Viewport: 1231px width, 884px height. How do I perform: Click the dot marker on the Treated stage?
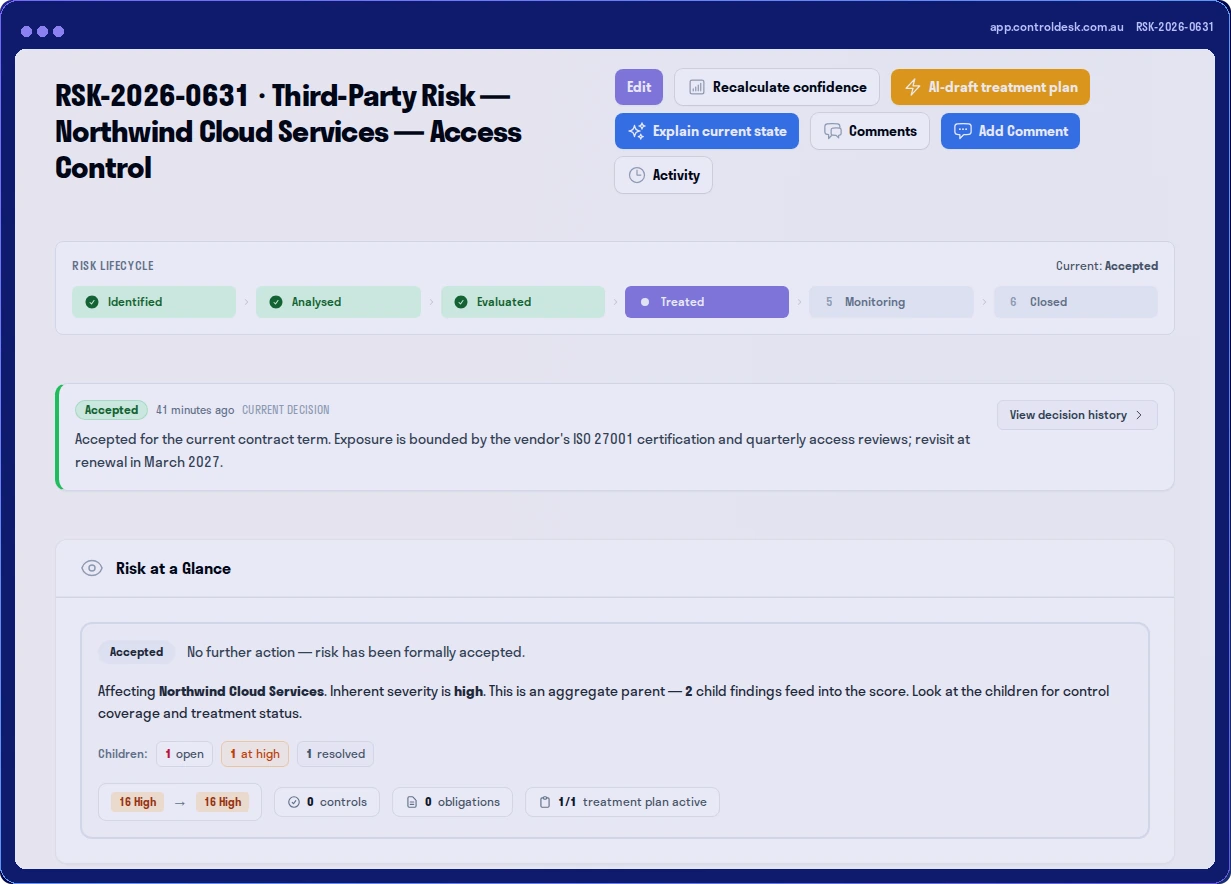[x=645, y=302]
